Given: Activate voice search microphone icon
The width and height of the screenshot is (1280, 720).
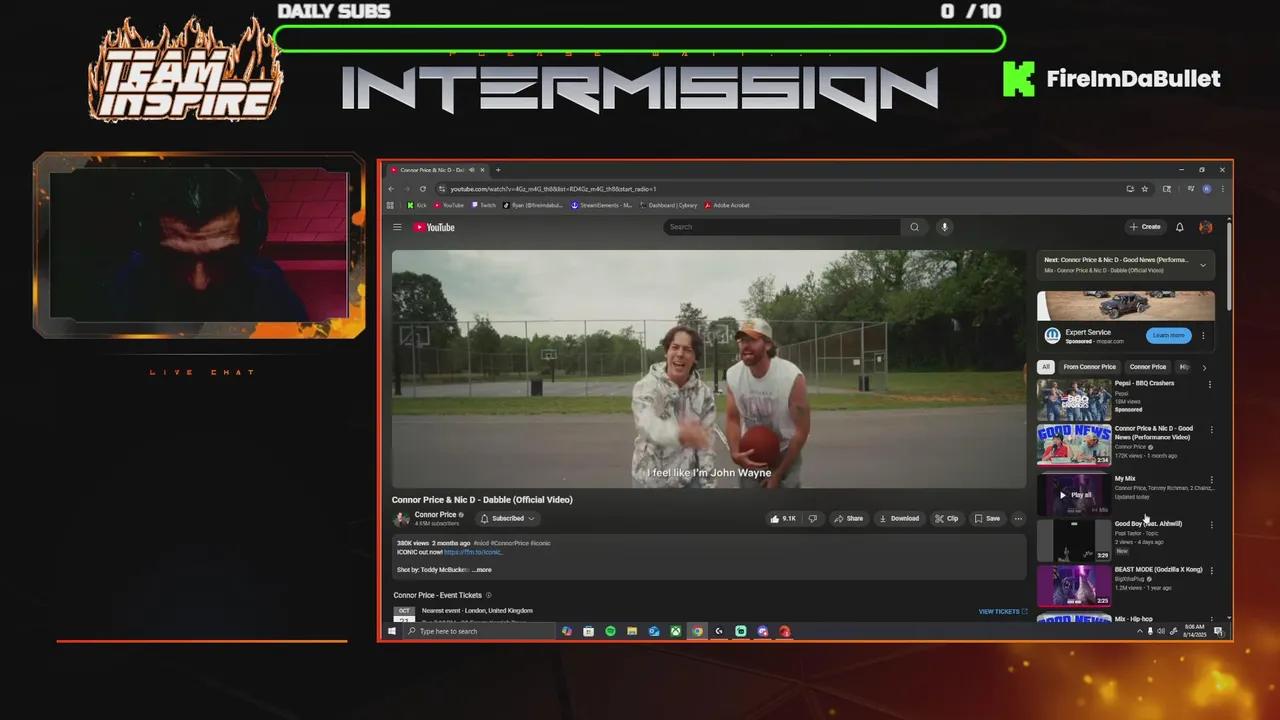Looking at the screenshot, I should [x=943, y=227].
